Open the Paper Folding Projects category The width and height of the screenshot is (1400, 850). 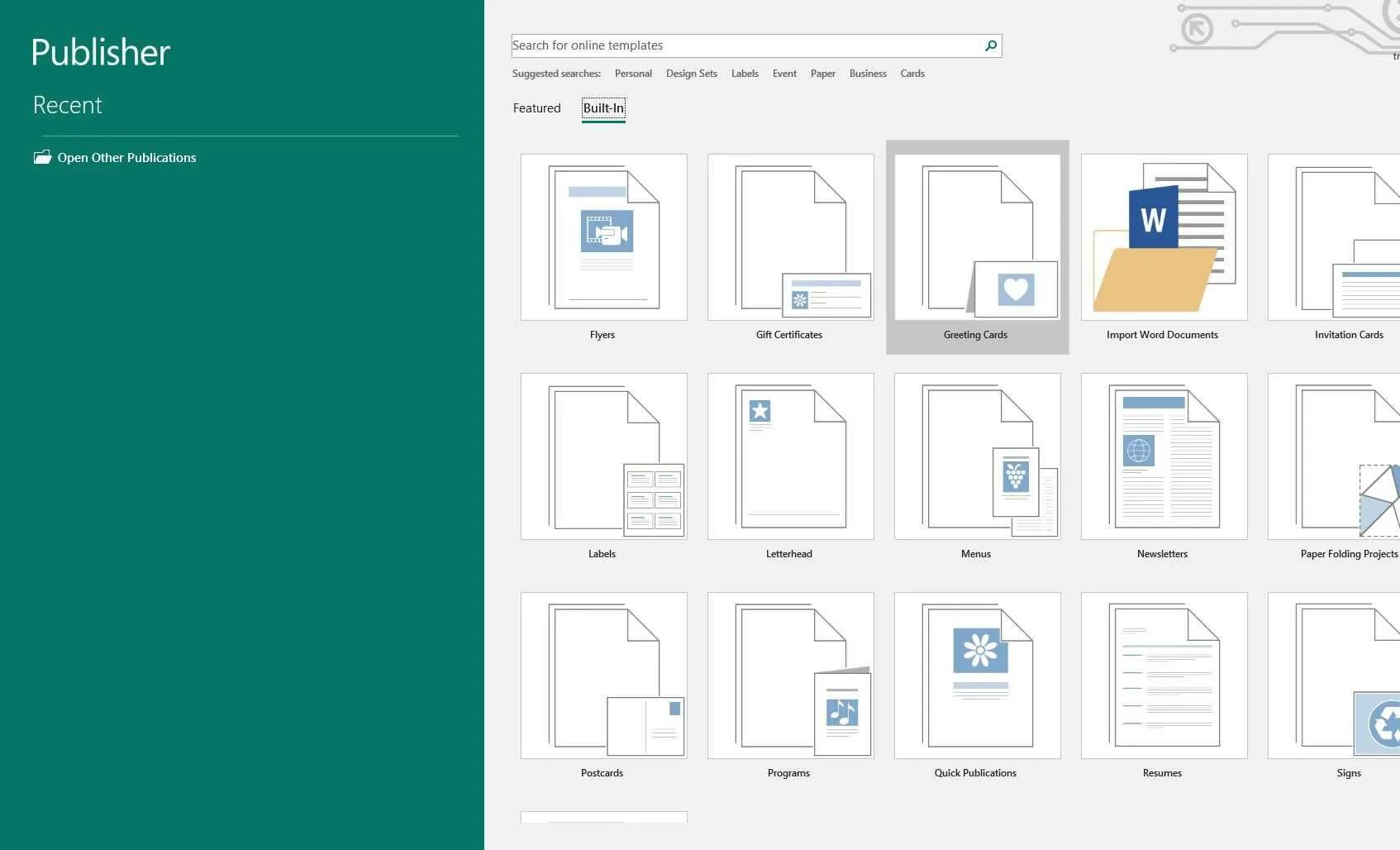click(x=1334, y=456)
